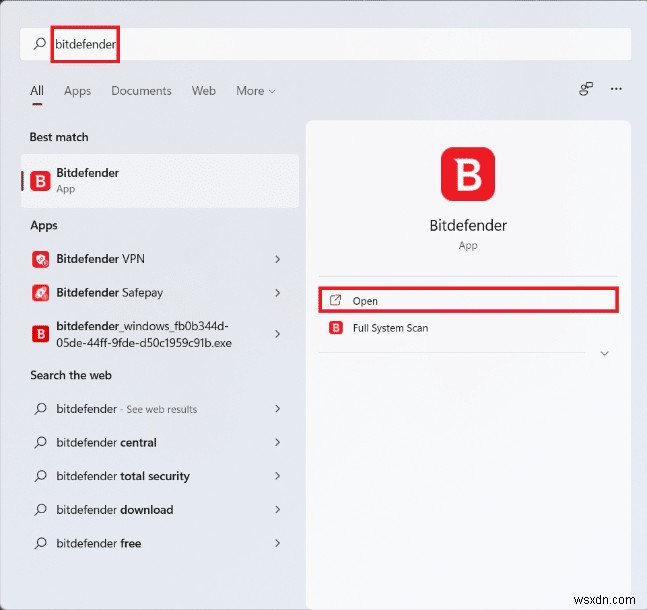The height and width of the screenshot is (610, 647).
Task: Click search icon beside 'See web results'
Action: (x=40, y=409)
